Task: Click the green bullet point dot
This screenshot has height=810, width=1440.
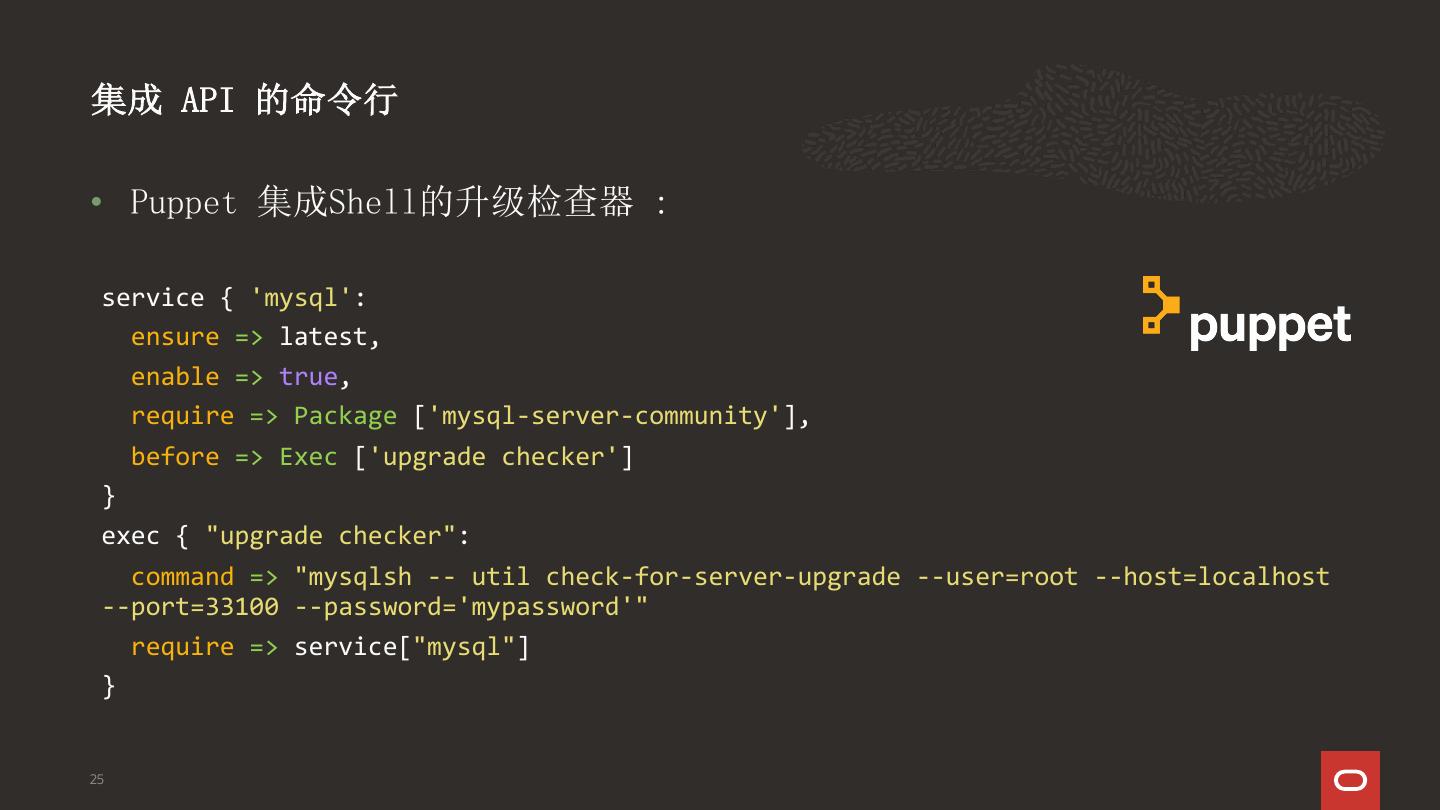Action: pos(96,202)
